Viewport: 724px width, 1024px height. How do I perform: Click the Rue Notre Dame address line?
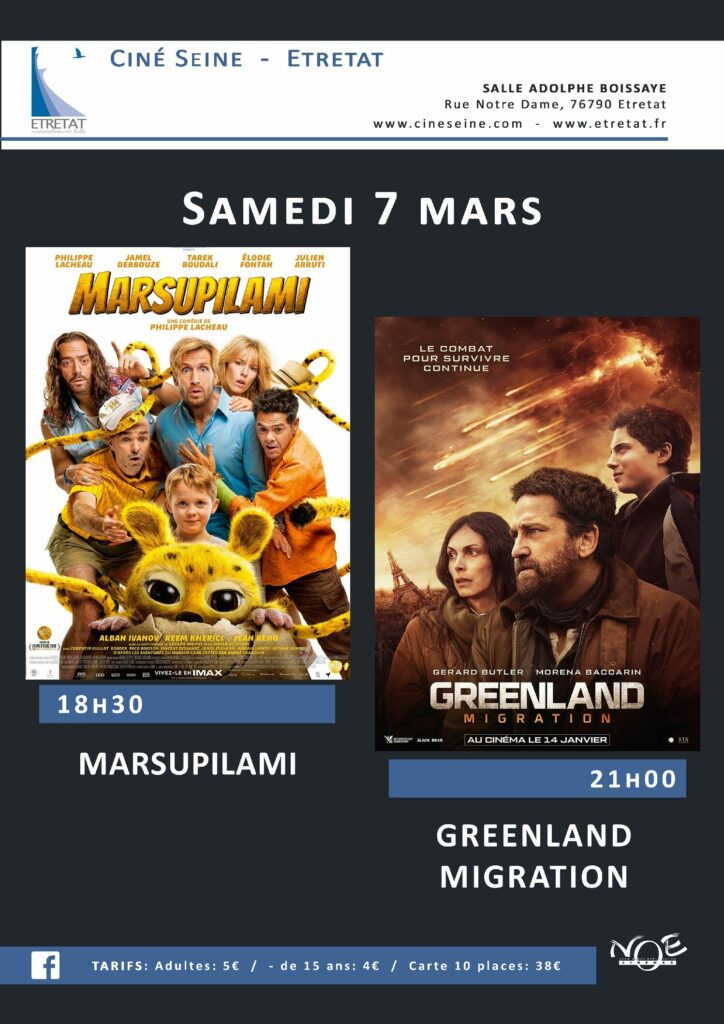coord(556,104)
